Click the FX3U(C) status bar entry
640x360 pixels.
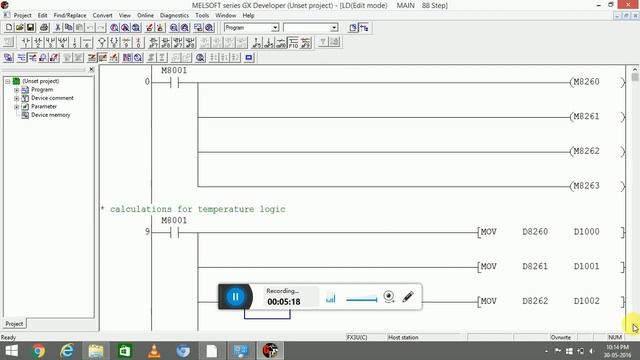(357, 338)
